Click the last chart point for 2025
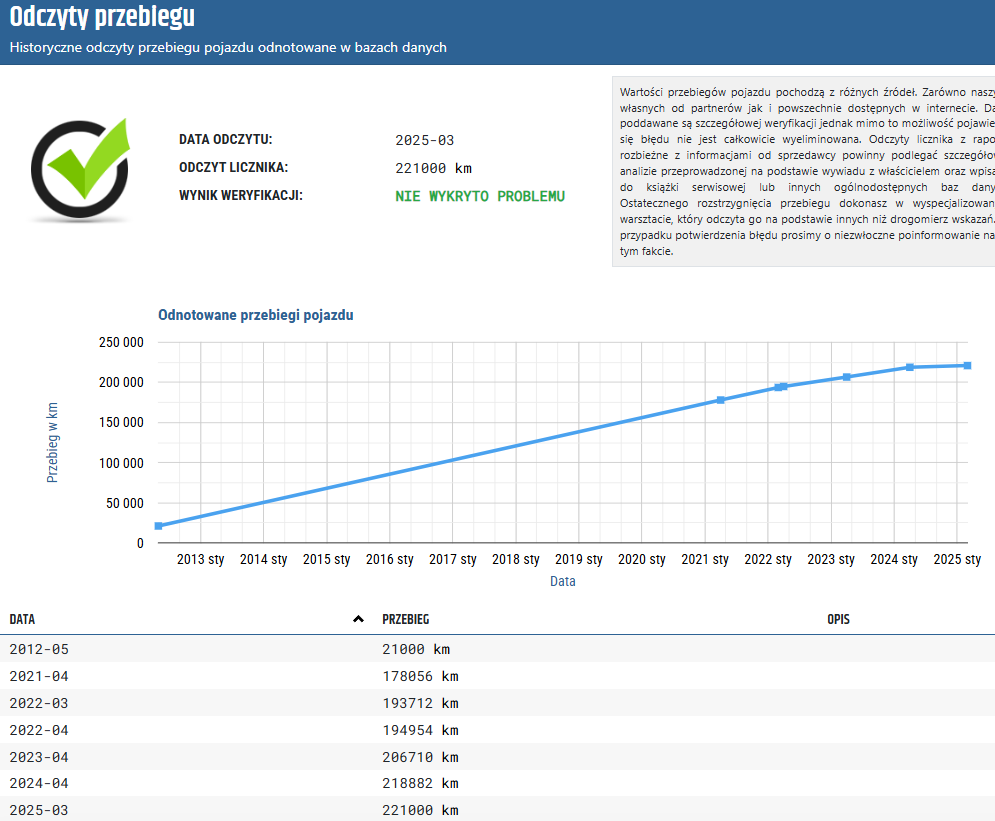The height and width of the screenshot is (821, 995). pyautogui.click(x=967, y=365)
